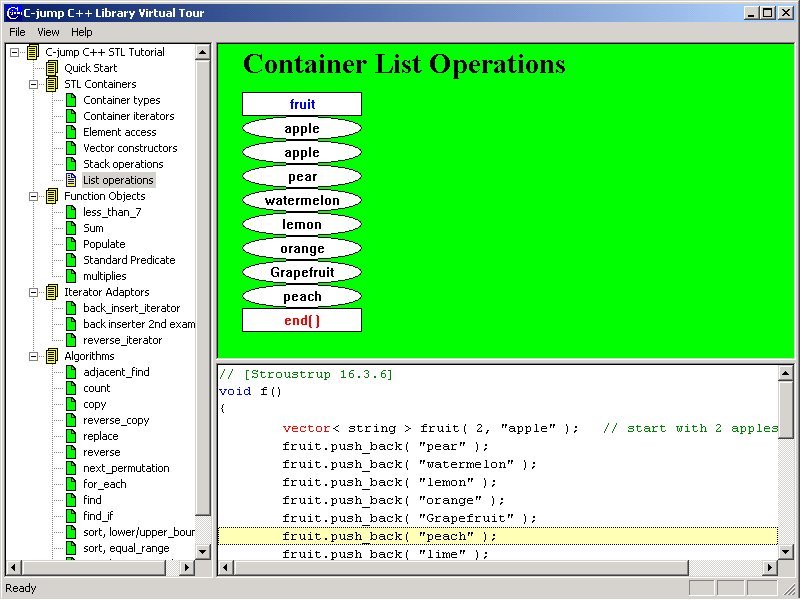Viewport: 800px width, 600px height.
Task: Open the File menu
Action: (17, 32)
